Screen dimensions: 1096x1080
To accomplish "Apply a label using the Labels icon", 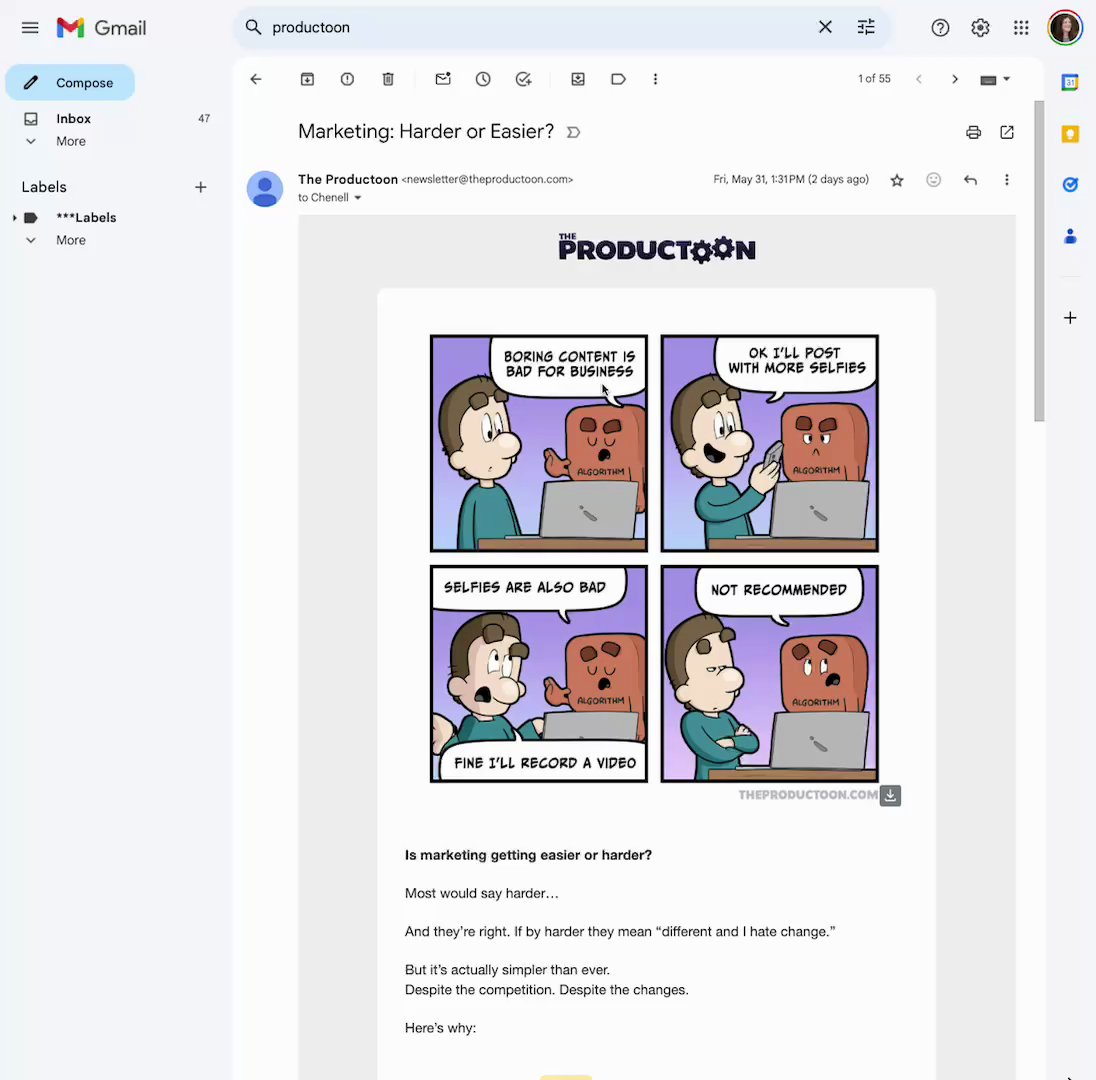I will [x=618, y=79].
